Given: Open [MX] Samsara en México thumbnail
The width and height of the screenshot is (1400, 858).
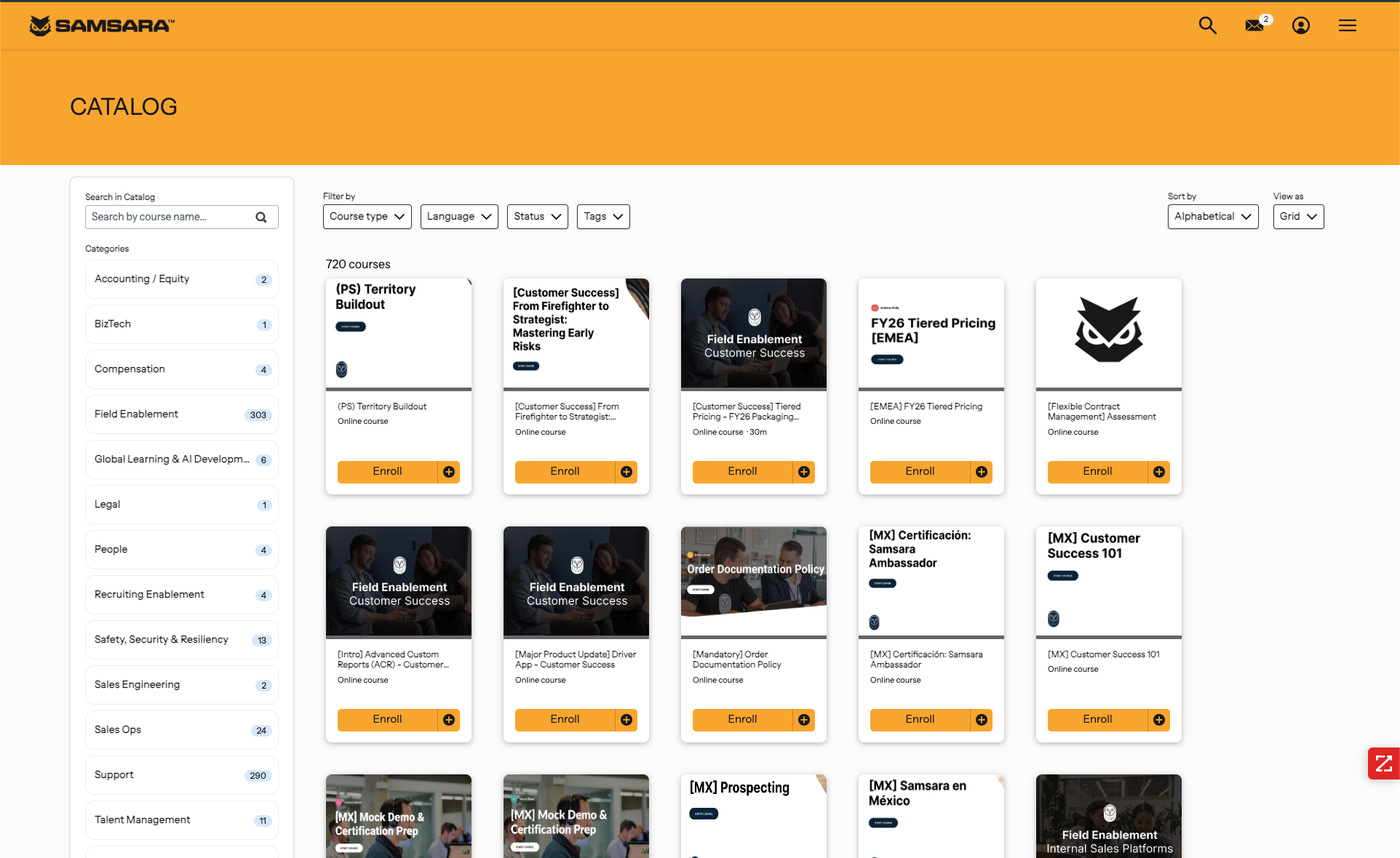Looking at the screenshot, I should click(x=931, y=816).
